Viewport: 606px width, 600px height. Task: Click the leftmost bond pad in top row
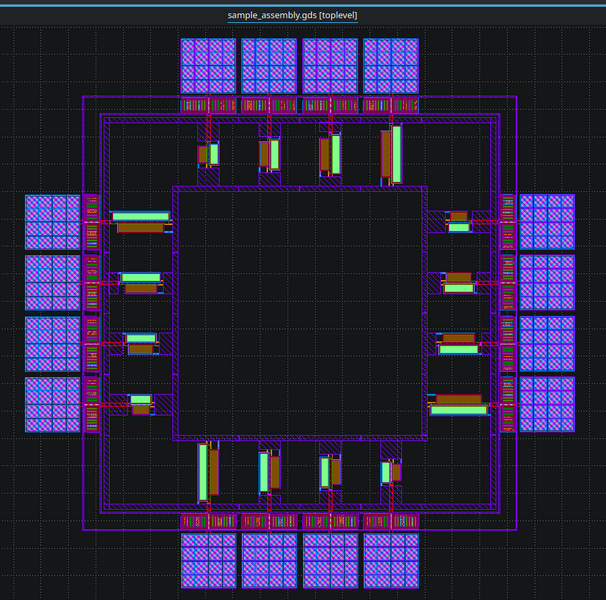coord(208,66)
